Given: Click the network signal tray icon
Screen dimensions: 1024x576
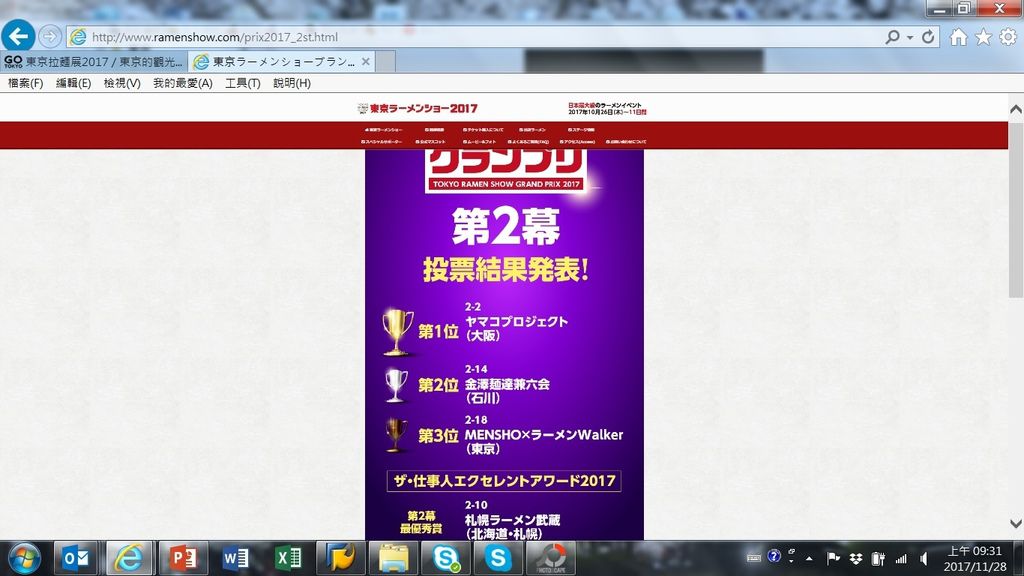Looking at the screenshot, I should pos(901,559).
